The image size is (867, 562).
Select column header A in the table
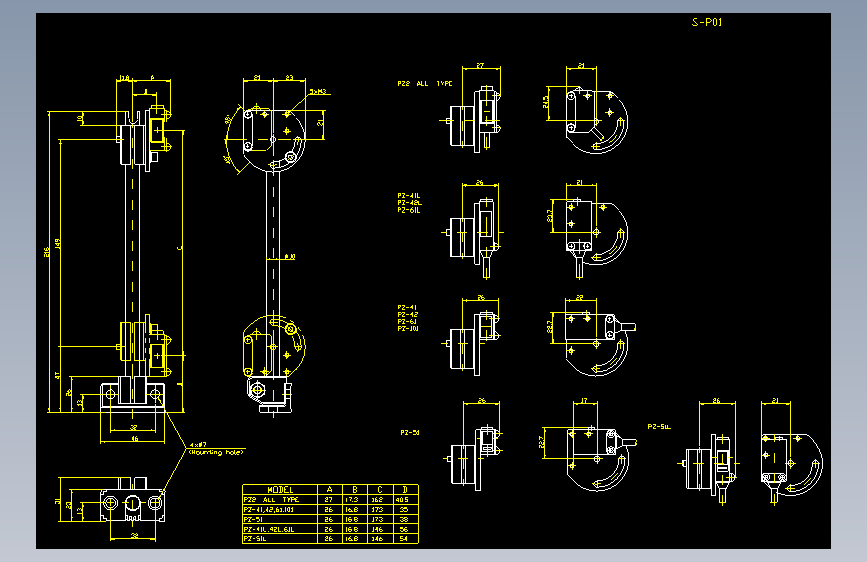(330, 490)
